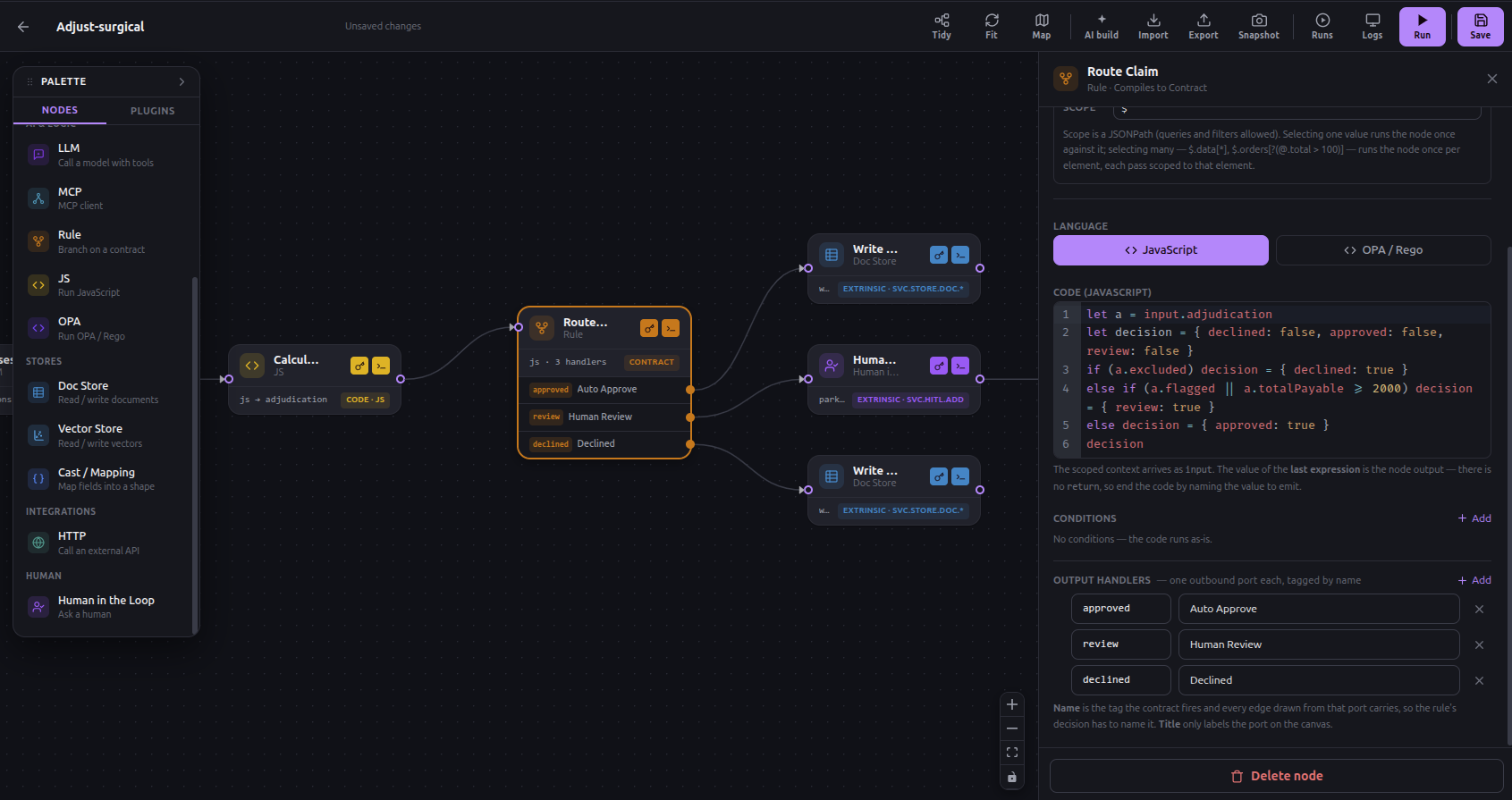This screenshot has height=800, width=1512.
Task: Export the workflow
Action: [x=1204, y=27]
